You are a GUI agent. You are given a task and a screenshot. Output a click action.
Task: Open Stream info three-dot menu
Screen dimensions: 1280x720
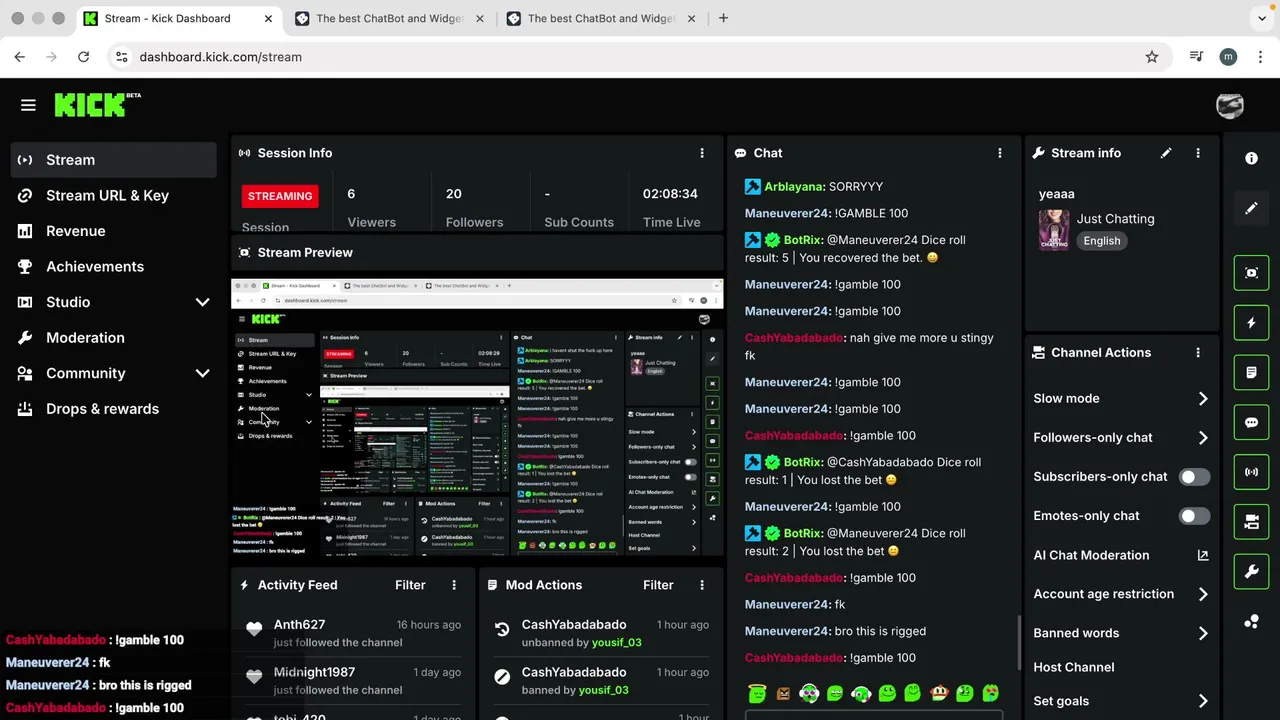(x=1198, y=153)
